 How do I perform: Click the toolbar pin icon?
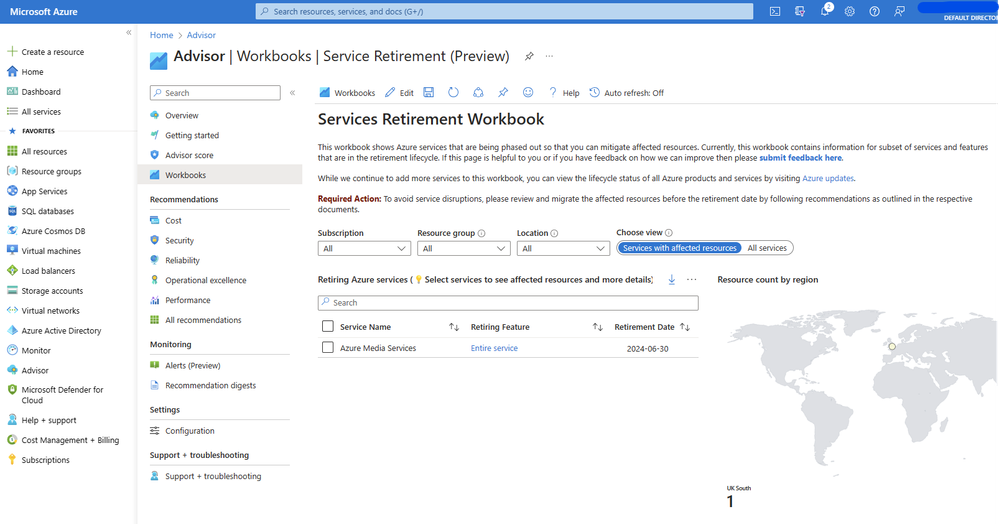503,92
